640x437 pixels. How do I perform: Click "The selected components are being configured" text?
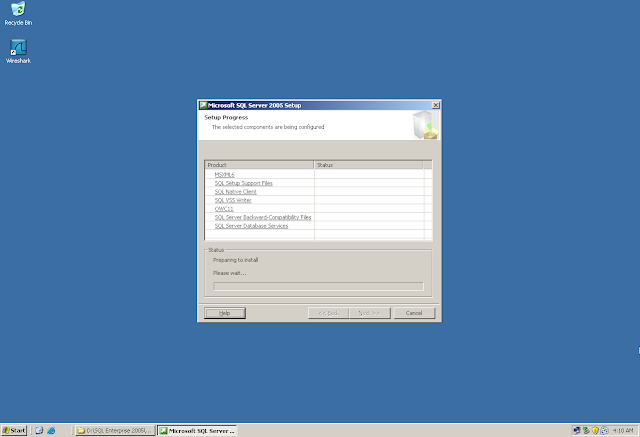coord(268,127)
